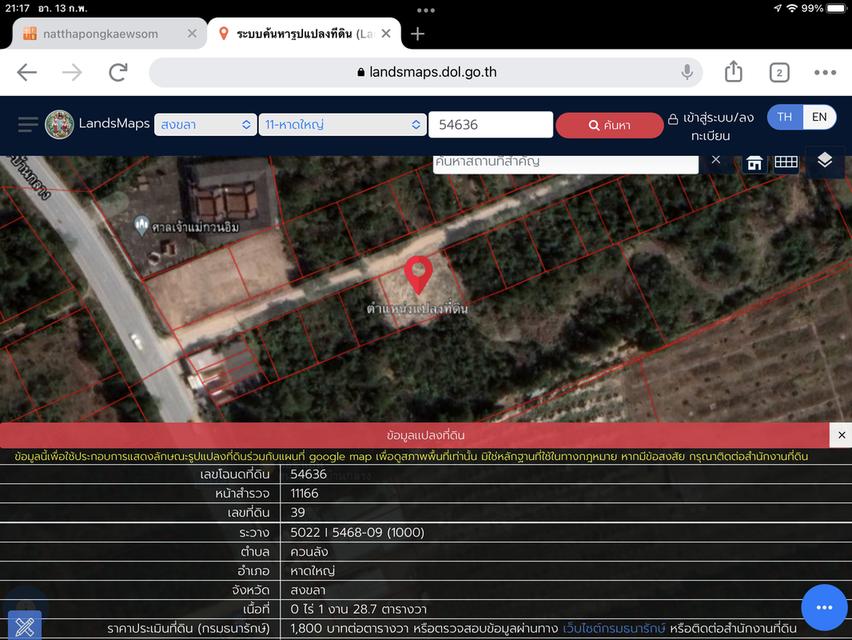Viewport: 852px width, 640px height.
Task: Click the browser share icon
Action: coord(733,72)
